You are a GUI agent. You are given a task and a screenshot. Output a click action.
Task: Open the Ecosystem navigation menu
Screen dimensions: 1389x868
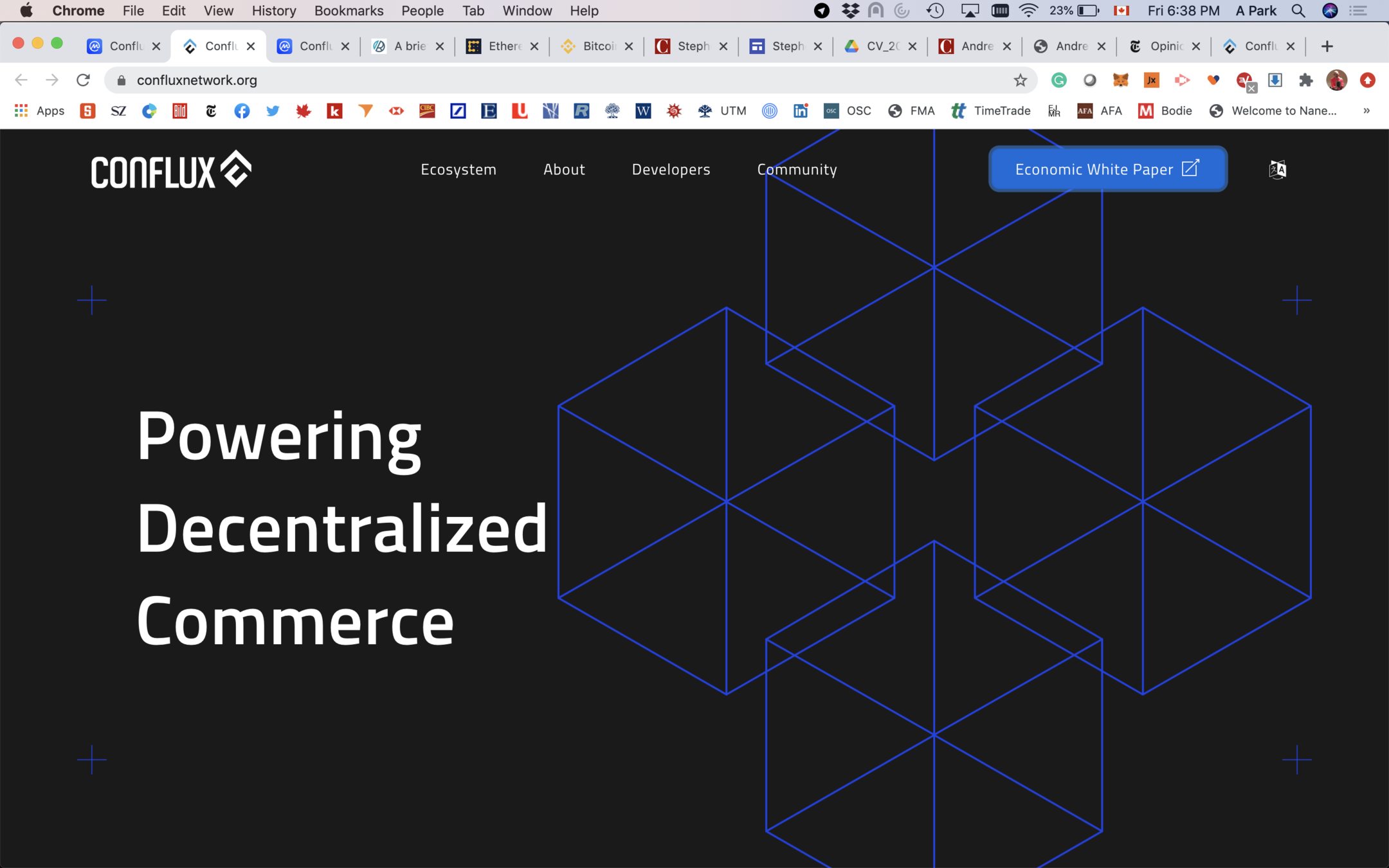point(458,169)
